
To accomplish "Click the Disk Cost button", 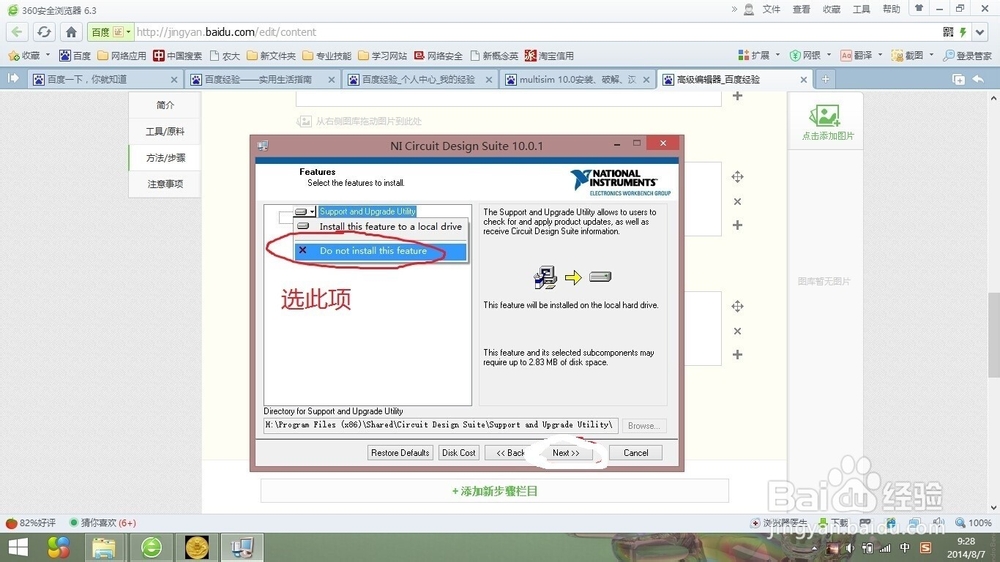I will point(459,453).
